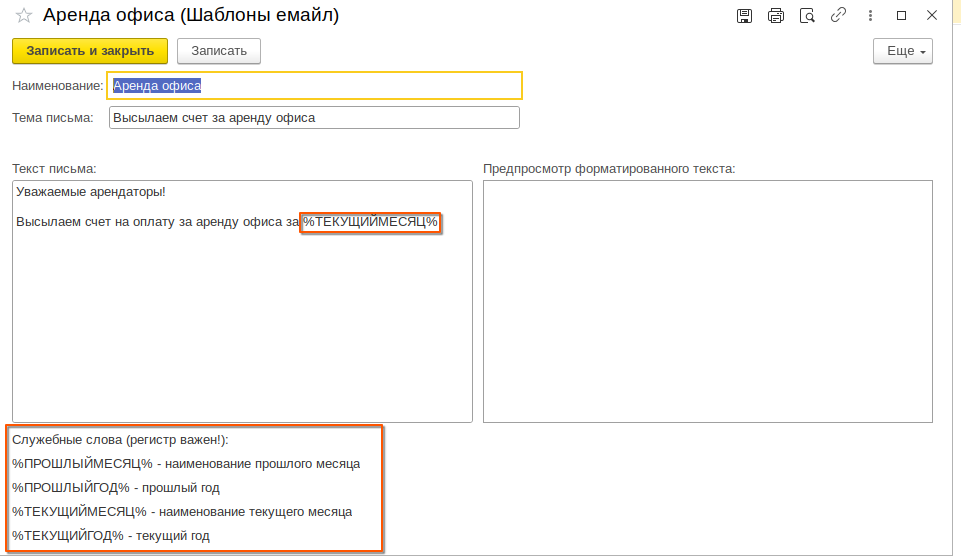Add this template to favorites with the star
961x558 pixels.
click(24, 16)
